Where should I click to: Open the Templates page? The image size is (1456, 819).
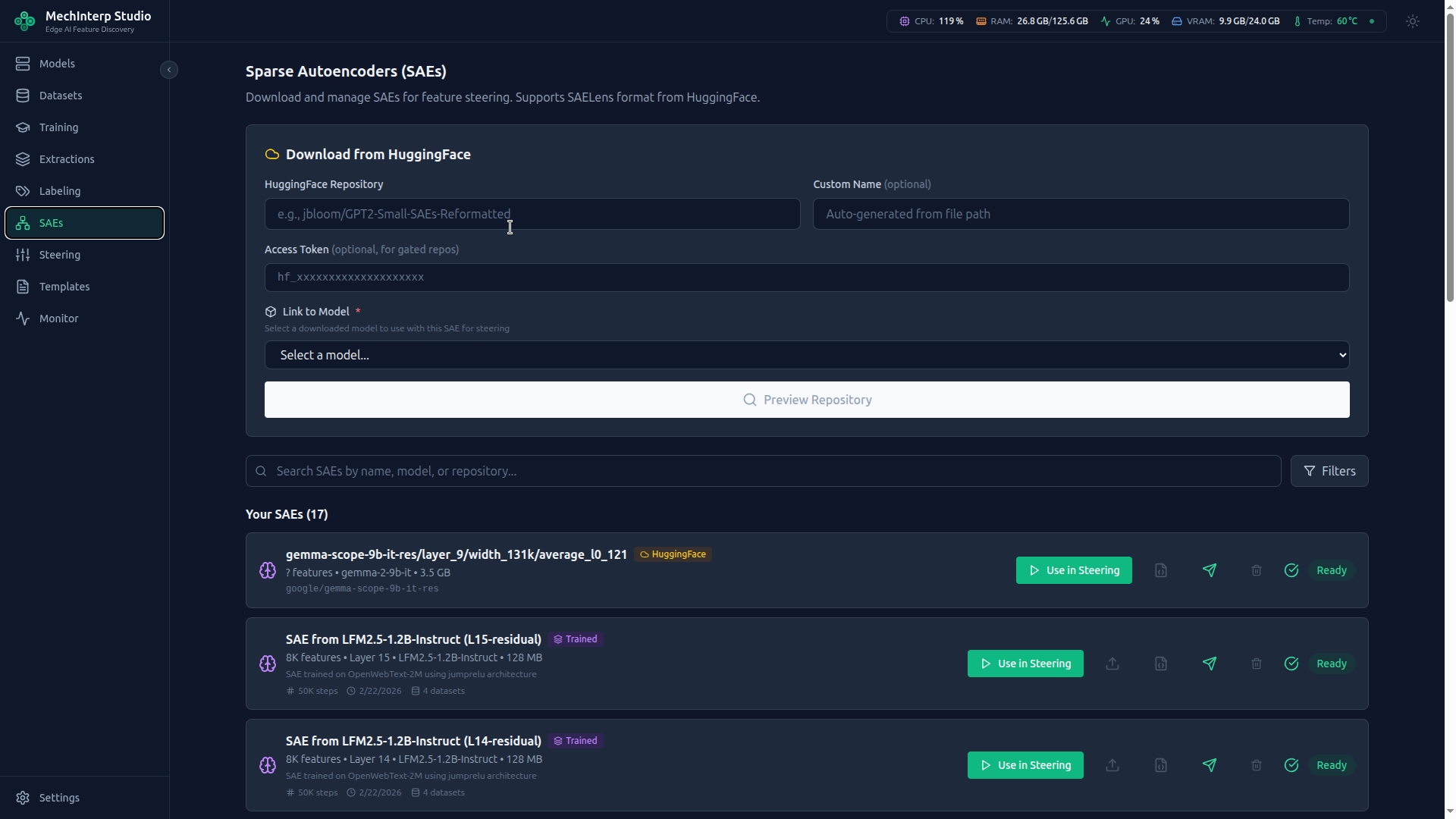[x=84, y=287]
